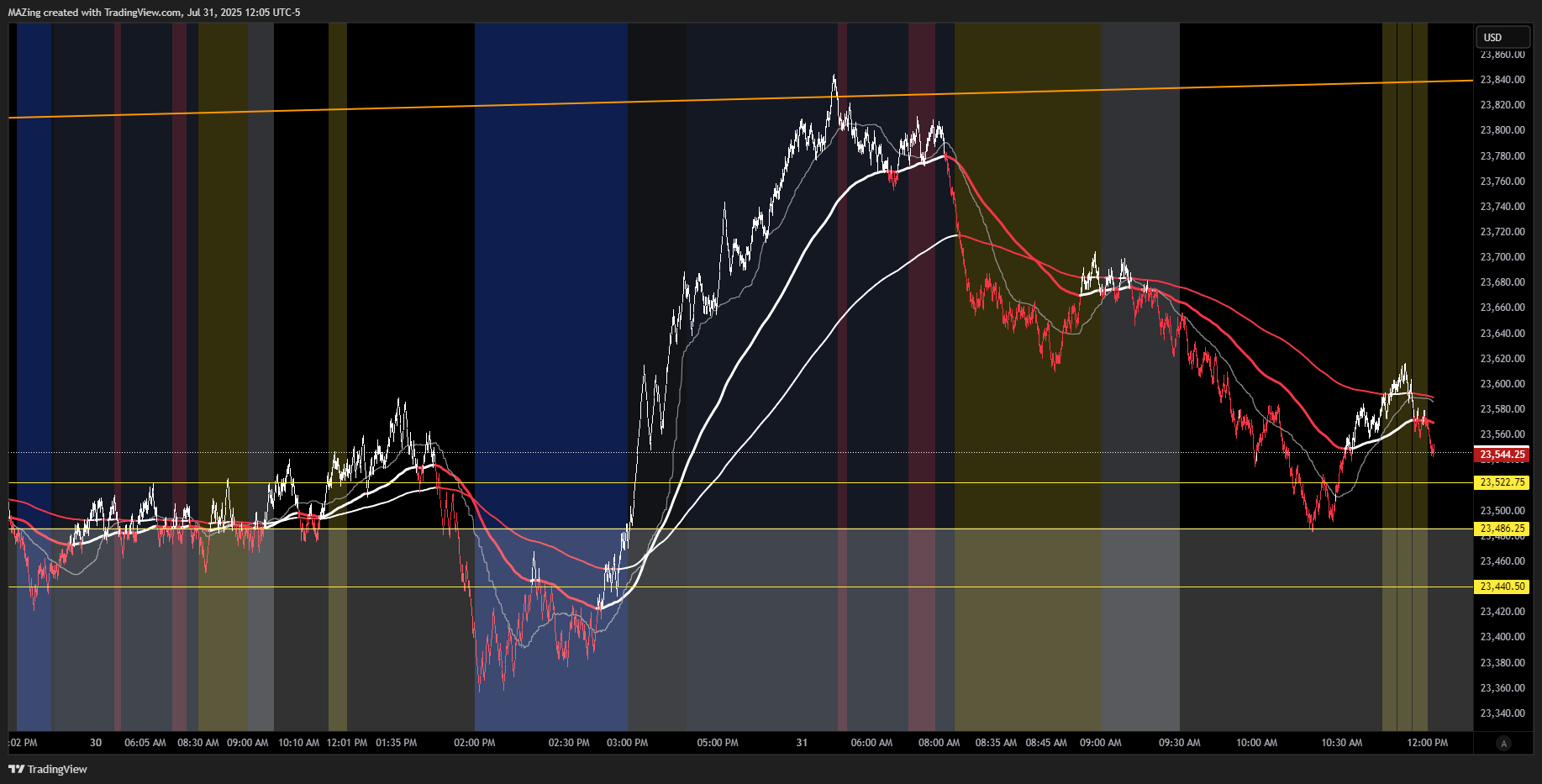Click the TradingView logo
Image resolution: width=1542 pixels, height=784 pixels.
(48, 769)
